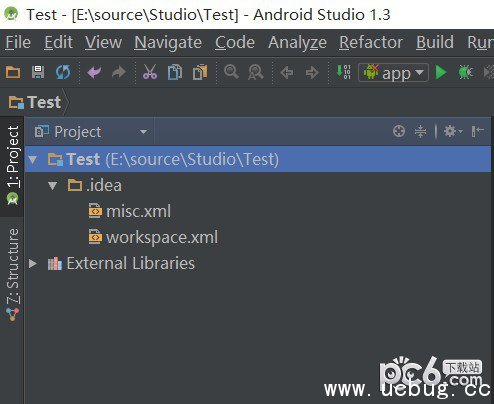Open the View menu
Viewport: 494px width, 404px height.
point(103,43)
